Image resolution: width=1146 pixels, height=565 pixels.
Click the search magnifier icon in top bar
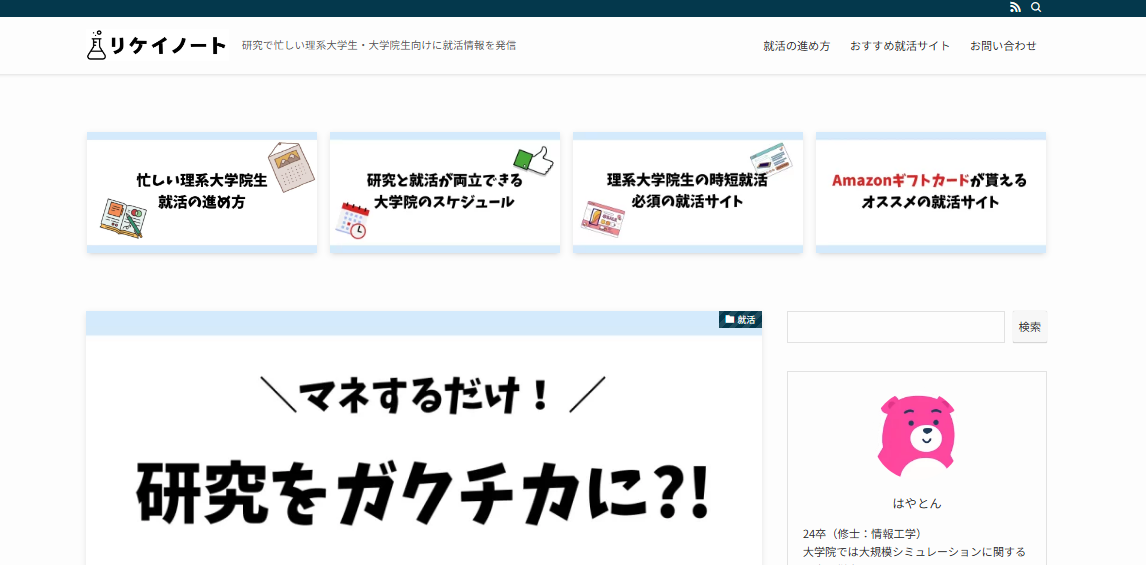(1036, 7)
